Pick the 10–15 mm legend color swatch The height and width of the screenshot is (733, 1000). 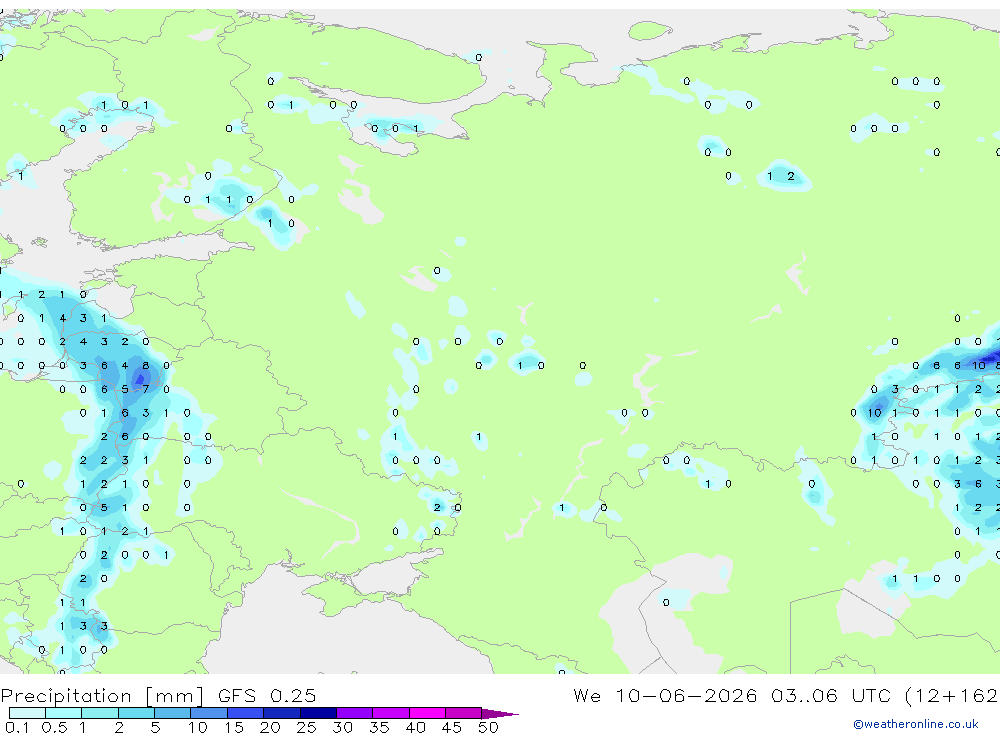coord(209,713)
